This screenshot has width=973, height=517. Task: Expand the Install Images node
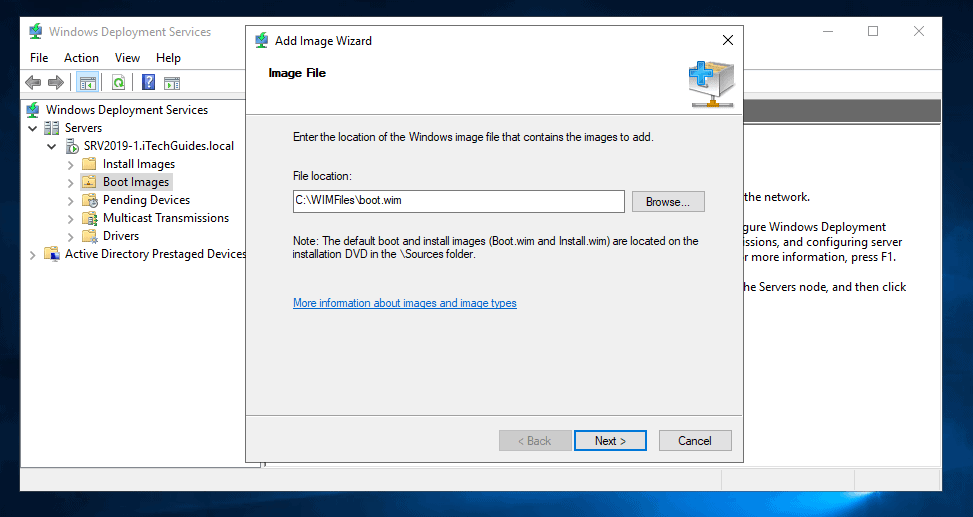(x=70, y=164)
